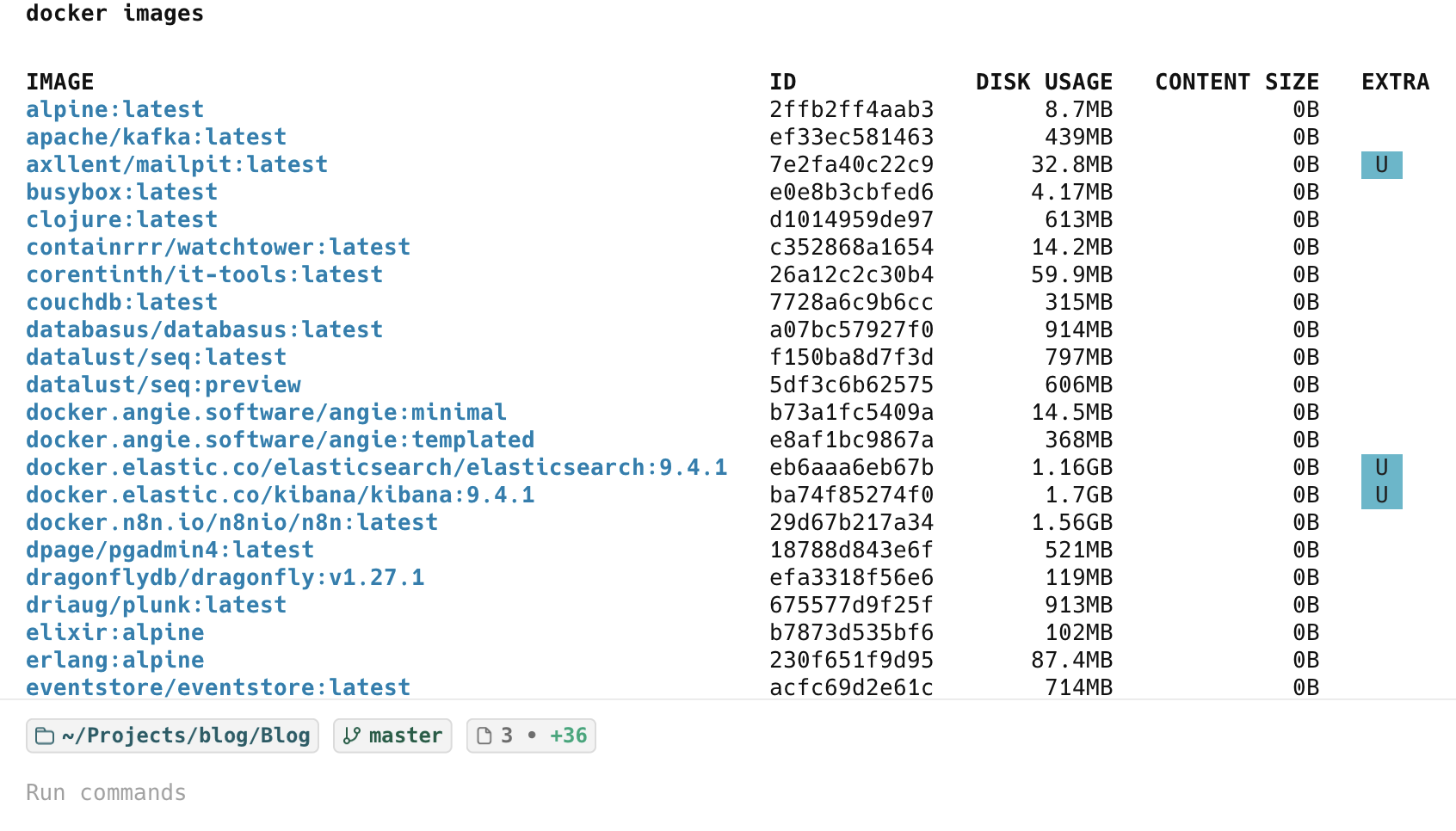The width and height of the screenshot is (1456, 831).
Task: Select docker.n8n.io/n8nio/n8n:latest image name
Action: pyautogui.click(x=232, y=523)
